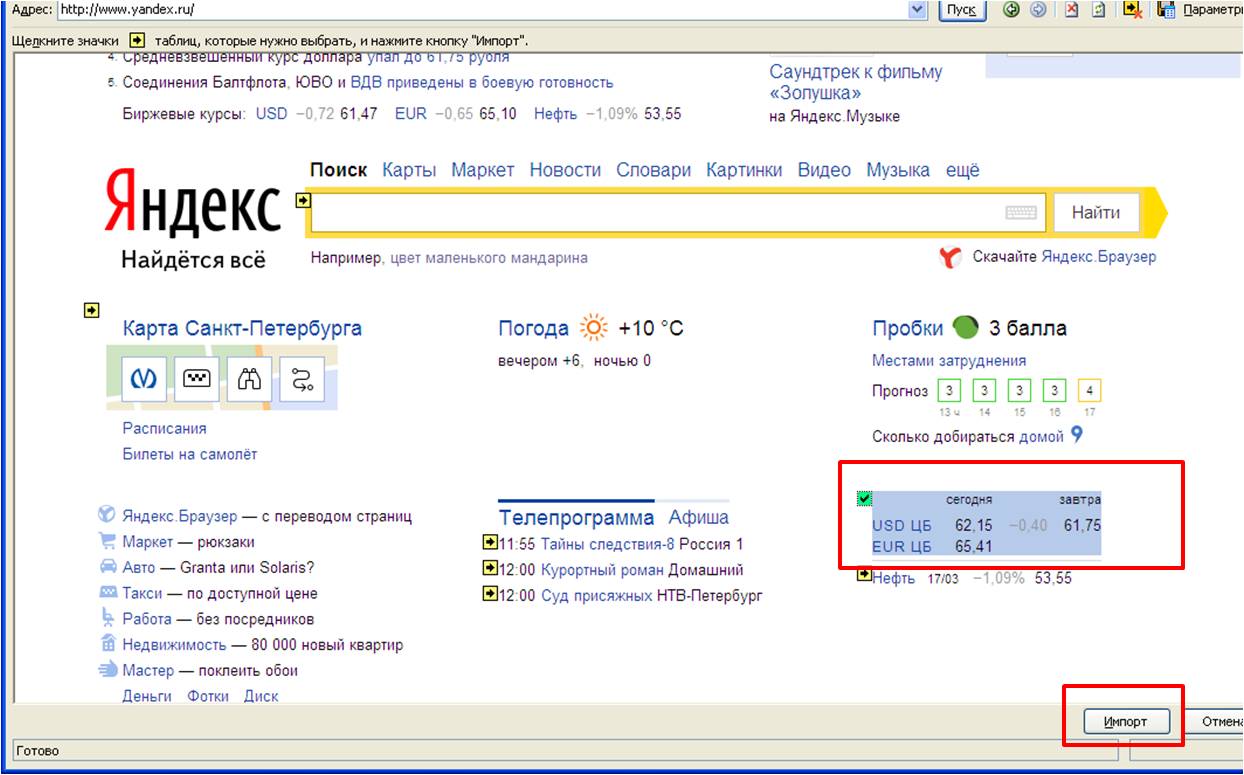Click traffic forecast box showing 4

(x=1089, y=391)
